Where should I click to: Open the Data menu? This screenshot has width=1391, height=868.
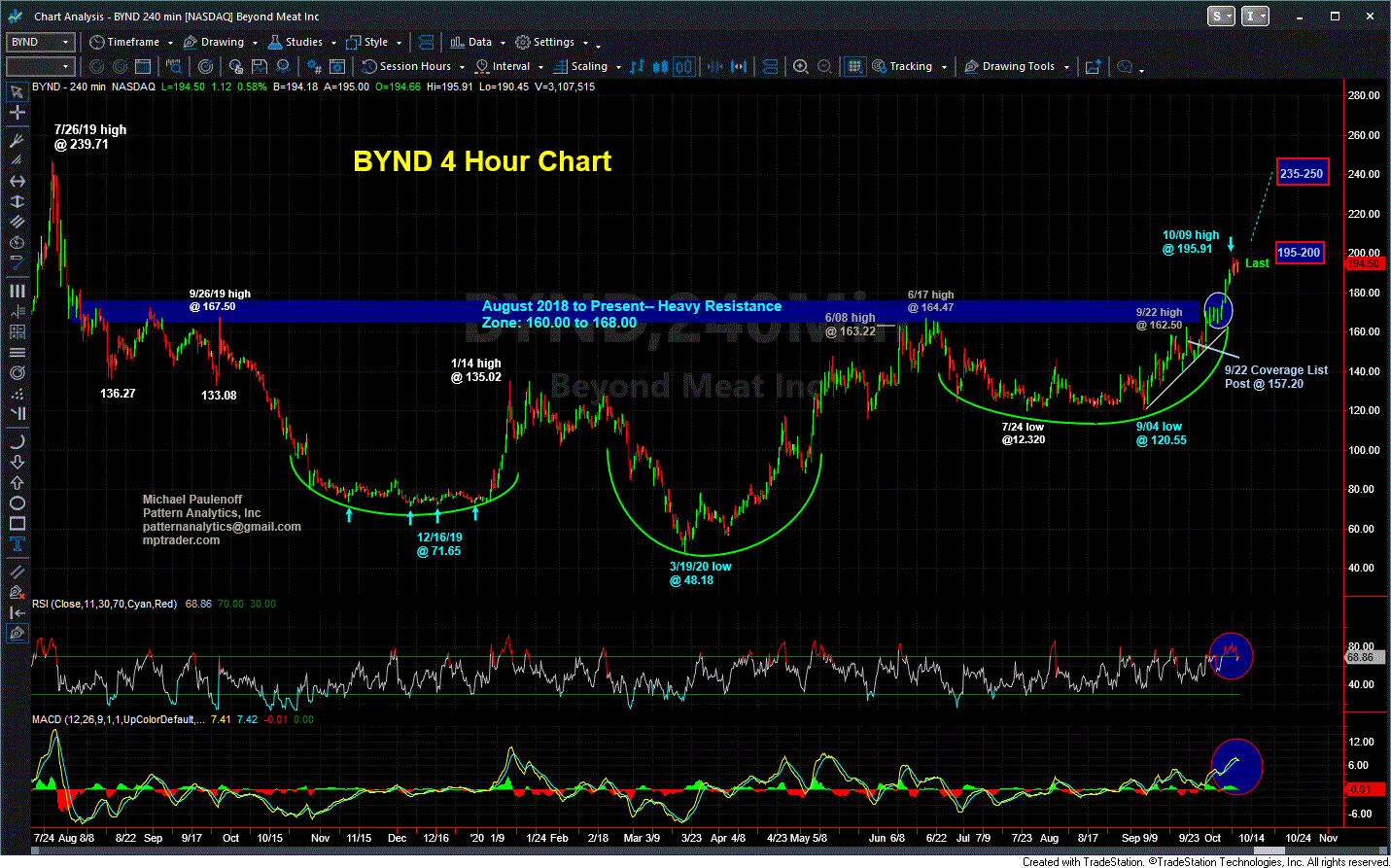(x=478, y=42)
